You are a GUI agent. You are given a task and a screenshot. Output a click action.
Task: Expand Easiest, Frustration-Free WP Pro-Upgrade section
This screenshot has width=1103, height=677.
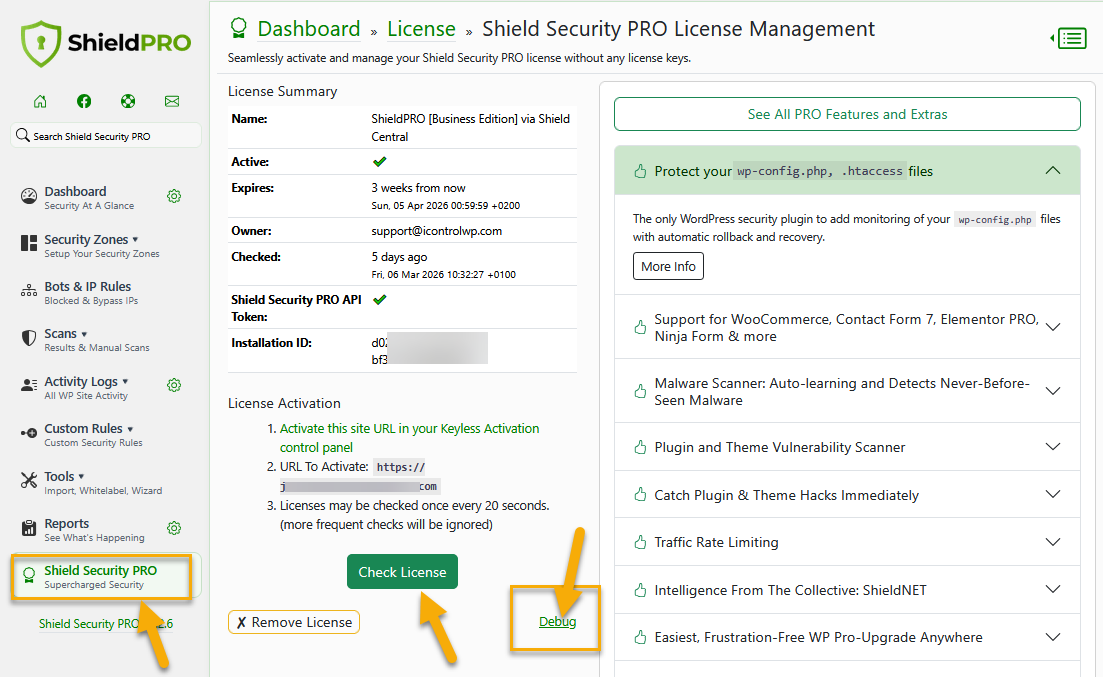847,637
